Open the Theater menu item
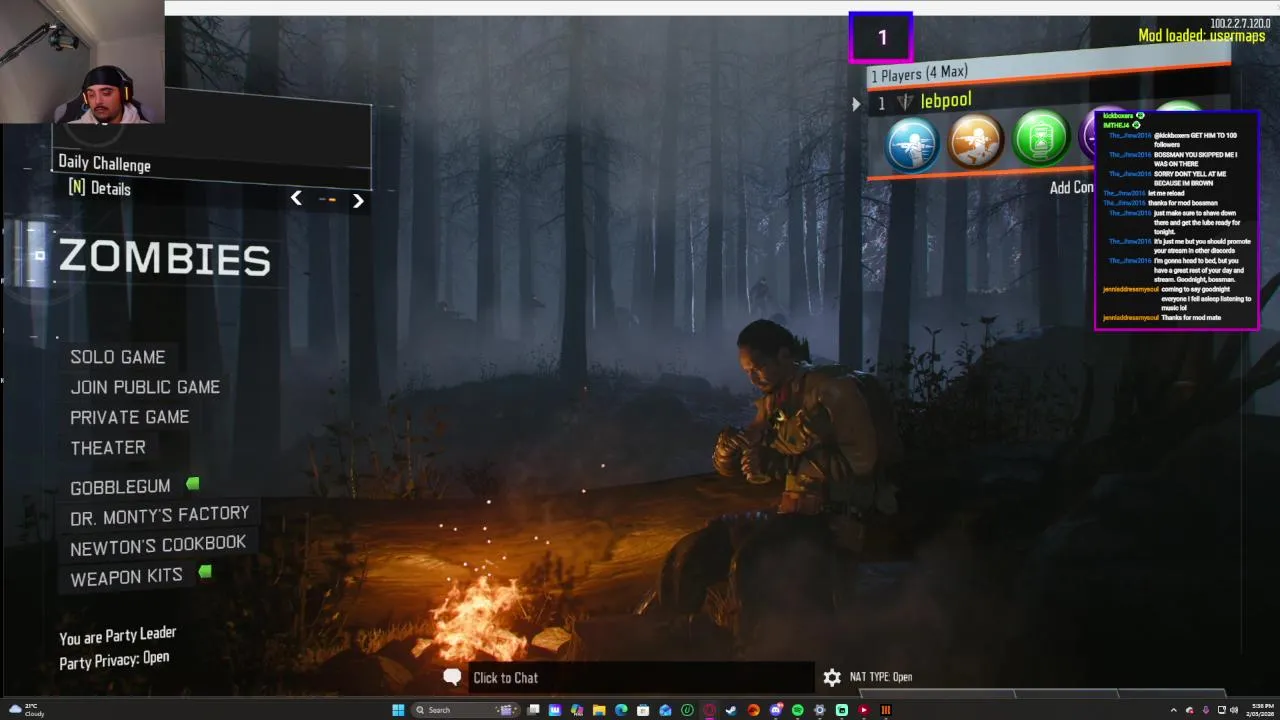Image resolution: width=1280 pixels, height=720 pixels. click(108, 448)
